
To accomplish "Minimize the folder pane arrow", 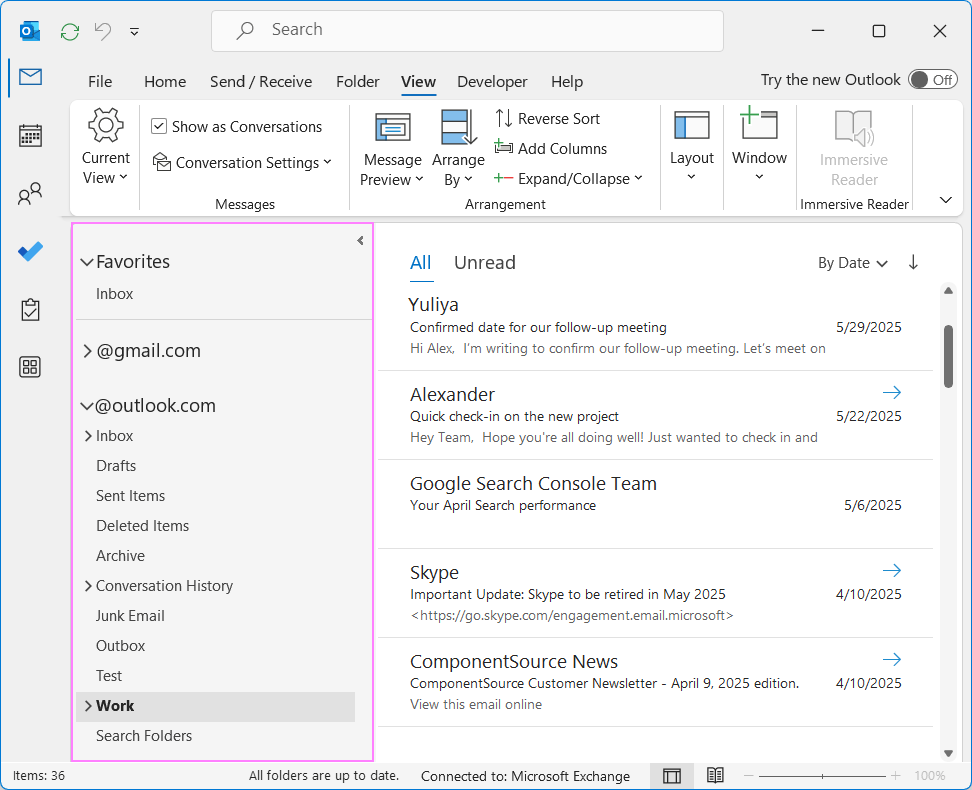I will coord(360,241).
